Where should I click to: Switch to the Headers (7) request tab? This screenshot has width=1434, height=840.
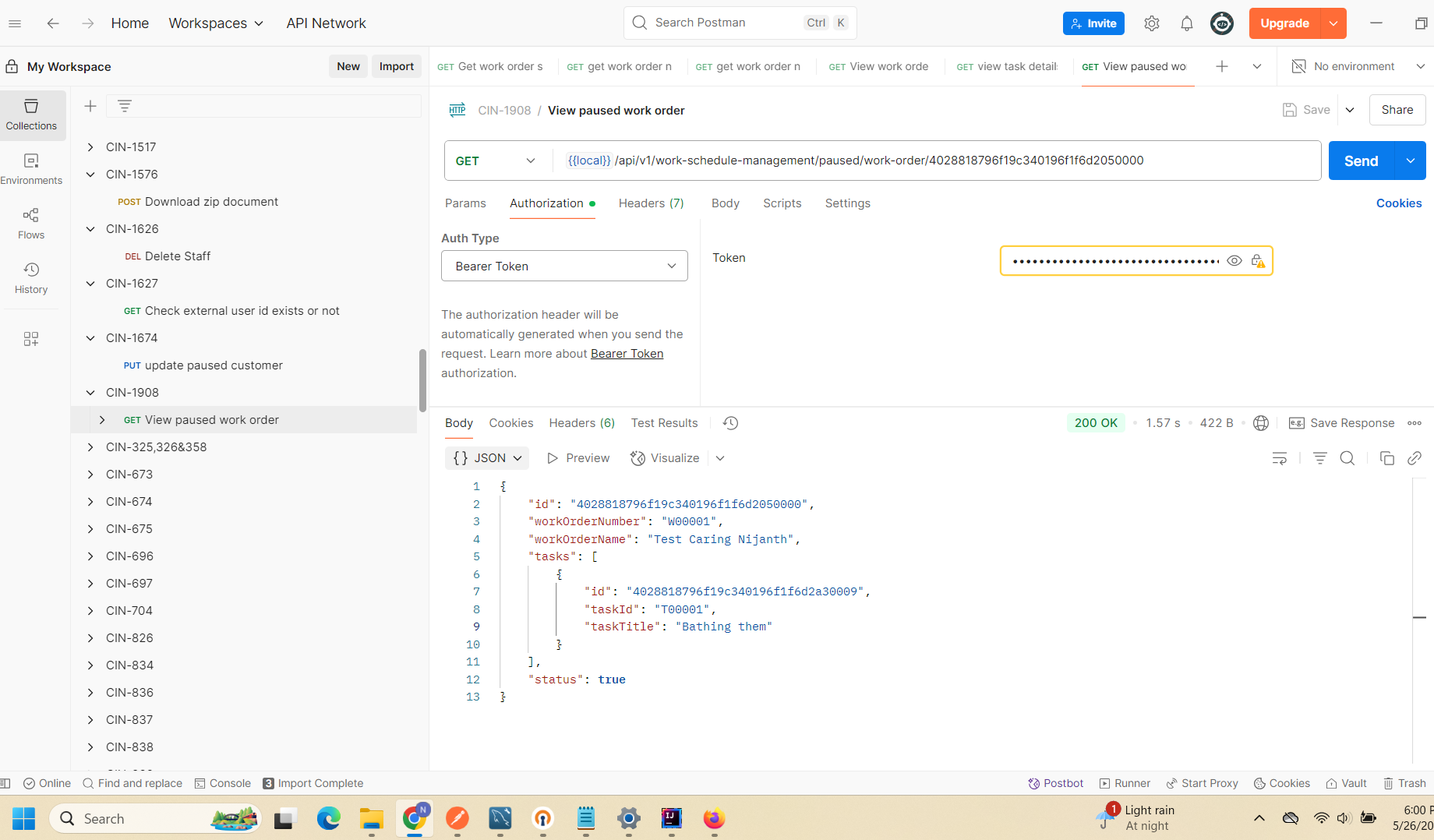pyautogui.click(x=652, y=203)
